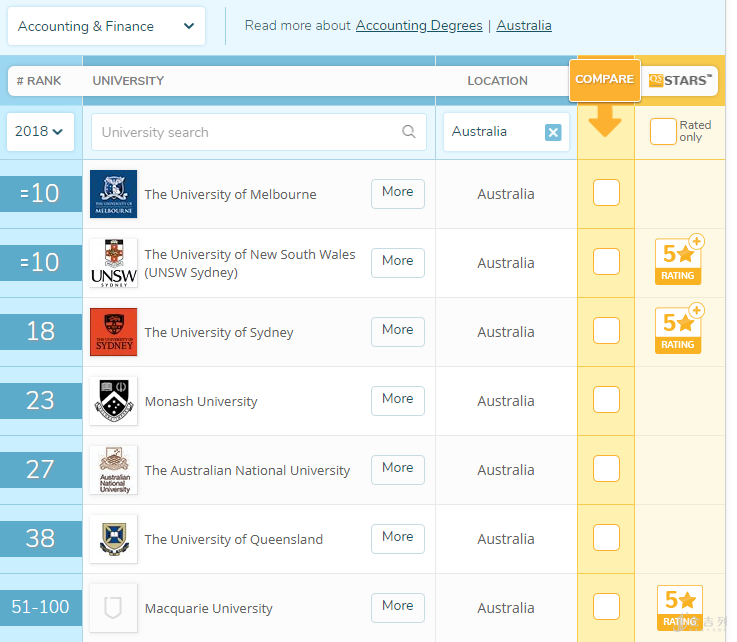Click More for University of Queensland

[x=397, y=538]
